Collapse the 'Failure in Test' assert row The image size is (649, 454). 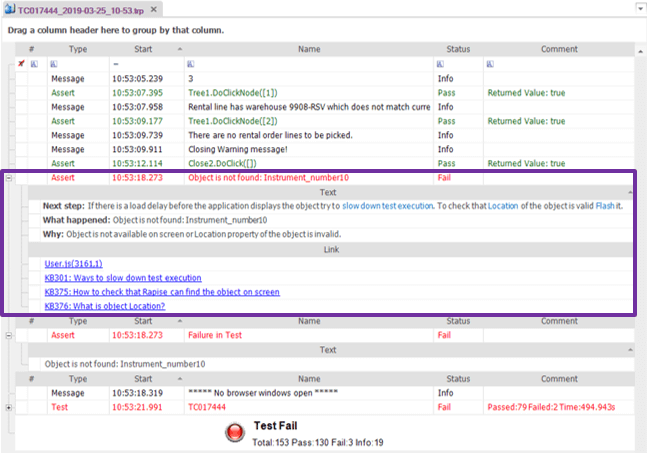(x=9, y=336)
